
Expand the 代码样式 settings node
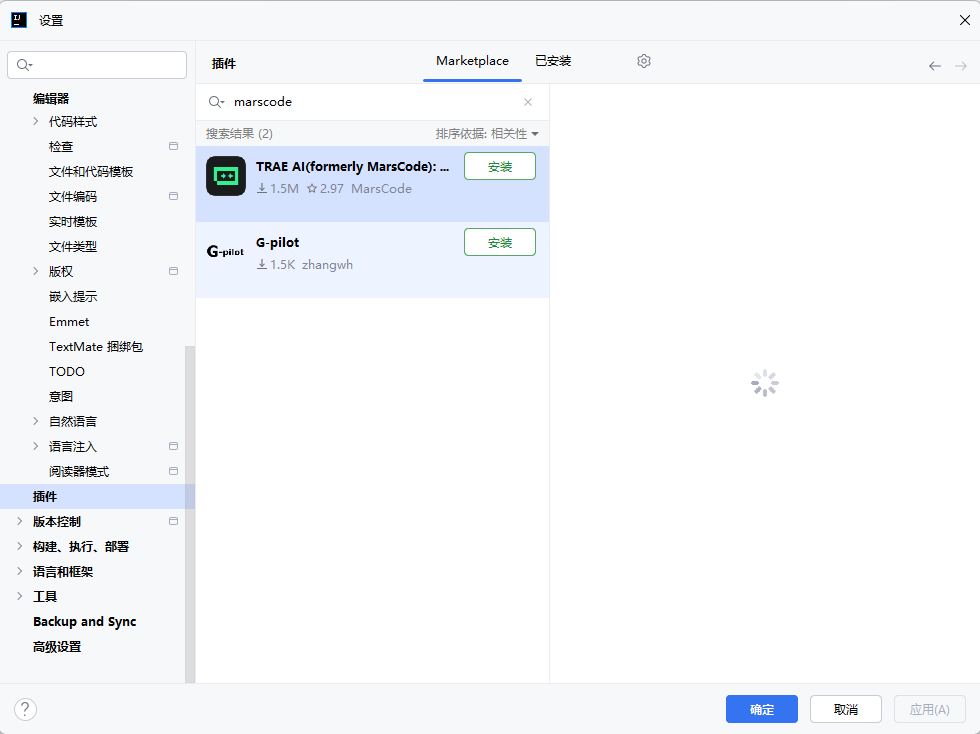coord(36,122)
